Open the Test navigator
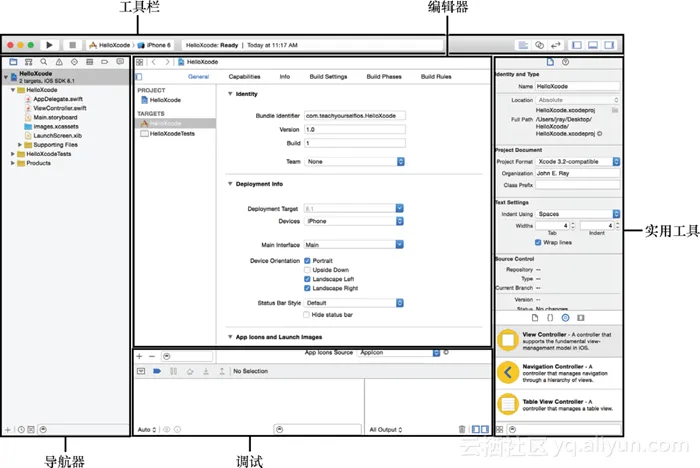Viewport: 700px width, 468px height. tap(74, 62)
